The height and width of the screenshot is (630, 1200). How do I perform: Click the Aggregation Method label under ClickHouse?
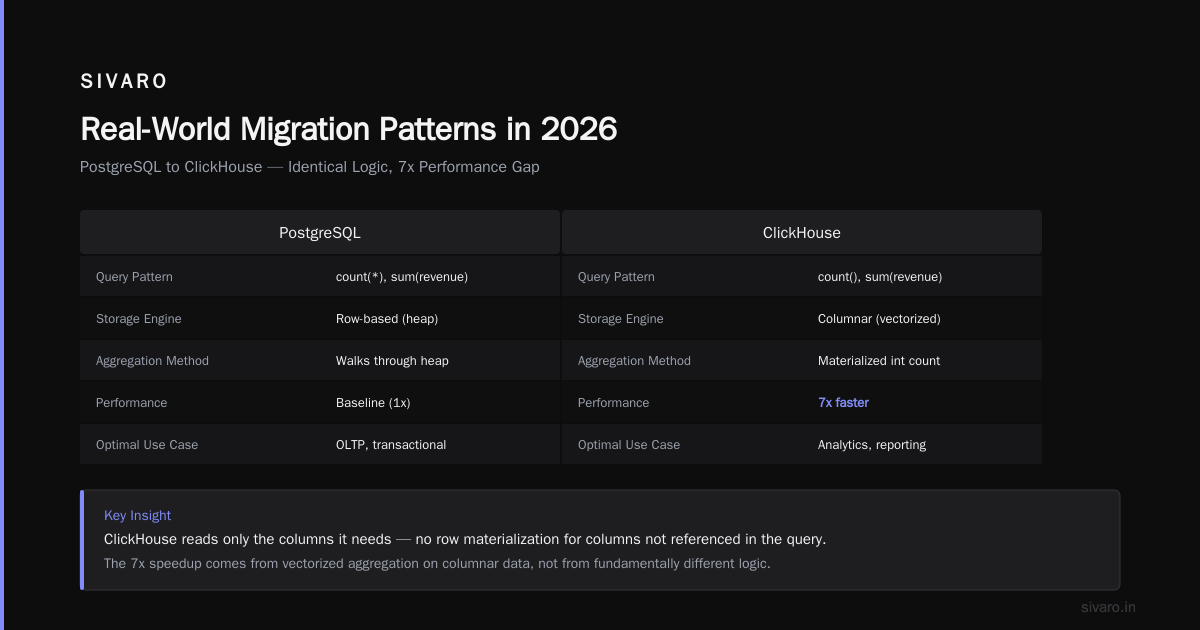point(634,361)
